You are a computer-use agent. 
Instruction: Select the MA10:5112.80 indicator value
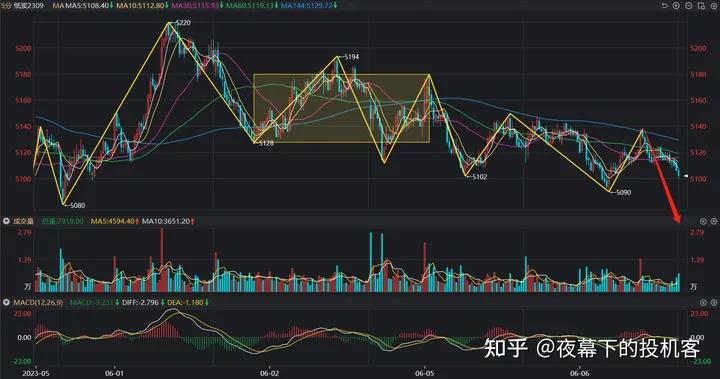[141, 6]
